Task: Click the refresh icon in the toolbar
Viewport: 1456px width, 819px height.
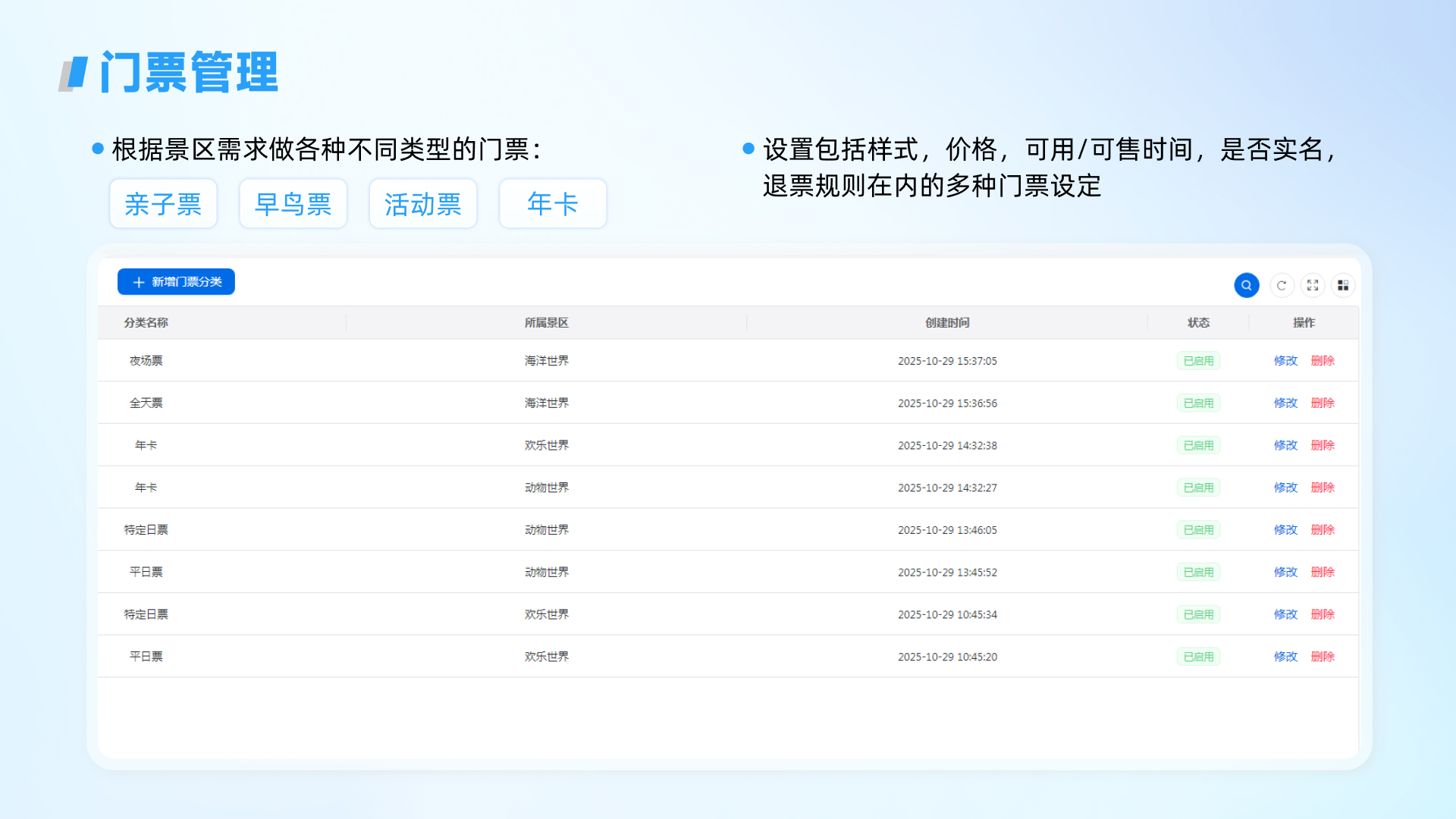Action: 1282,285
